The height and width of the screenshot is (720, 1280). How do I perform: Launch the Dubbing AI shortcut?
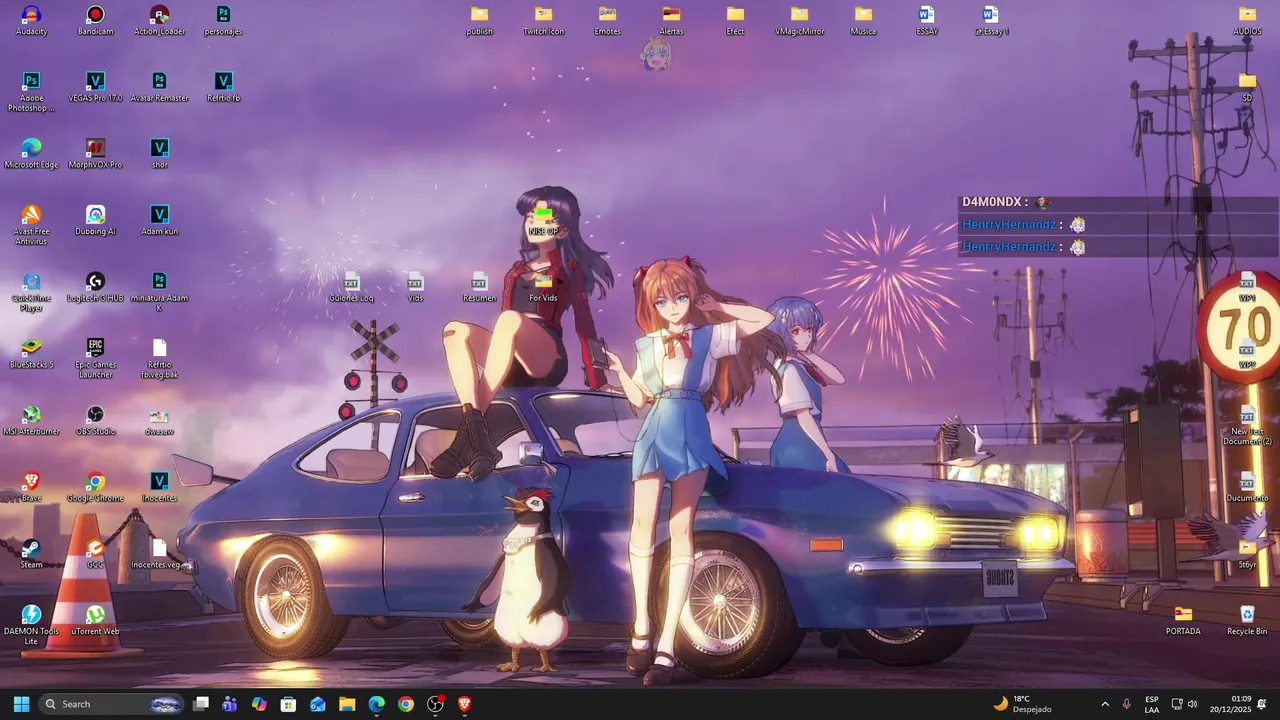[95, 221]
